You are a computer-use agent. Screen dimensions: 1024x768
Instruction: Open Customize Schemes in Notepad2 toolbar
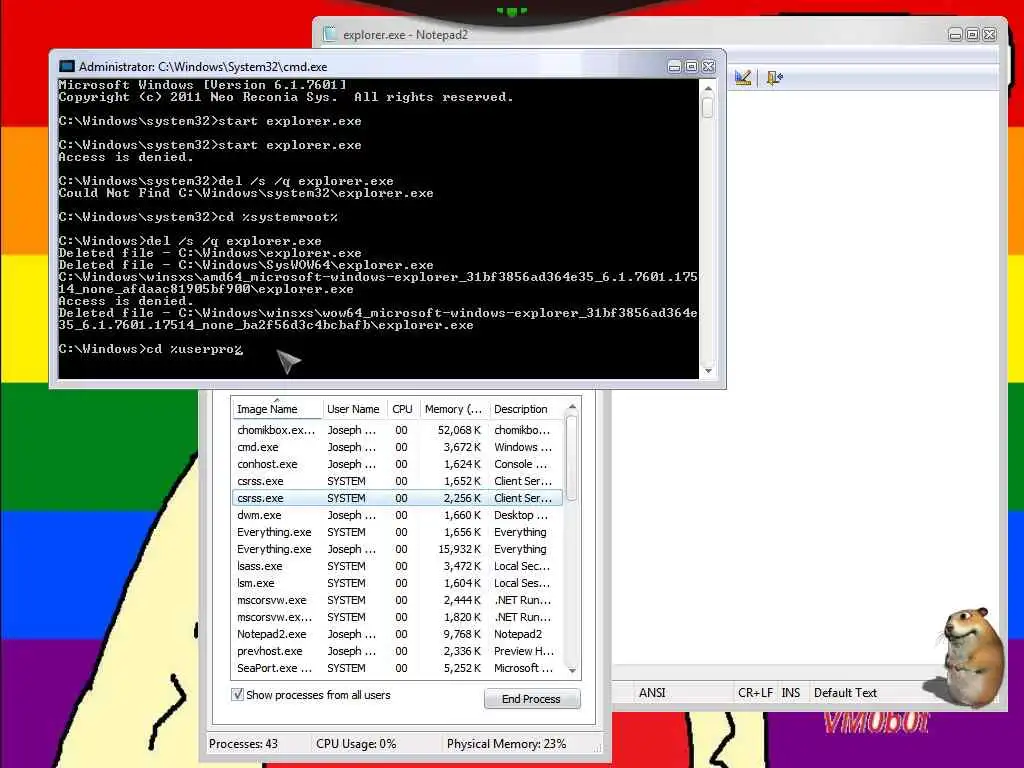click(x=743, y=78)
